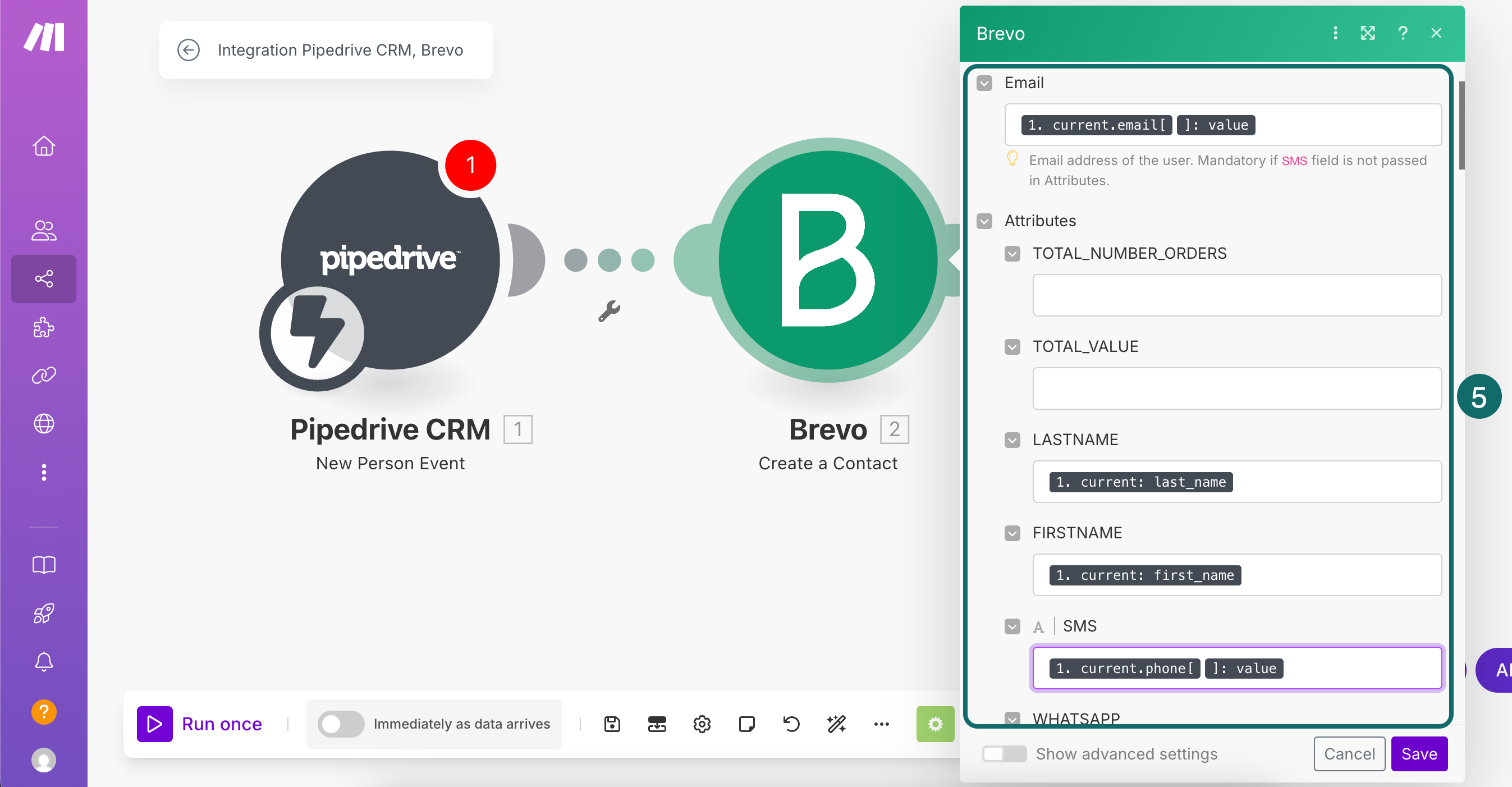Collapse the Email field chevron

click(984, 83)
